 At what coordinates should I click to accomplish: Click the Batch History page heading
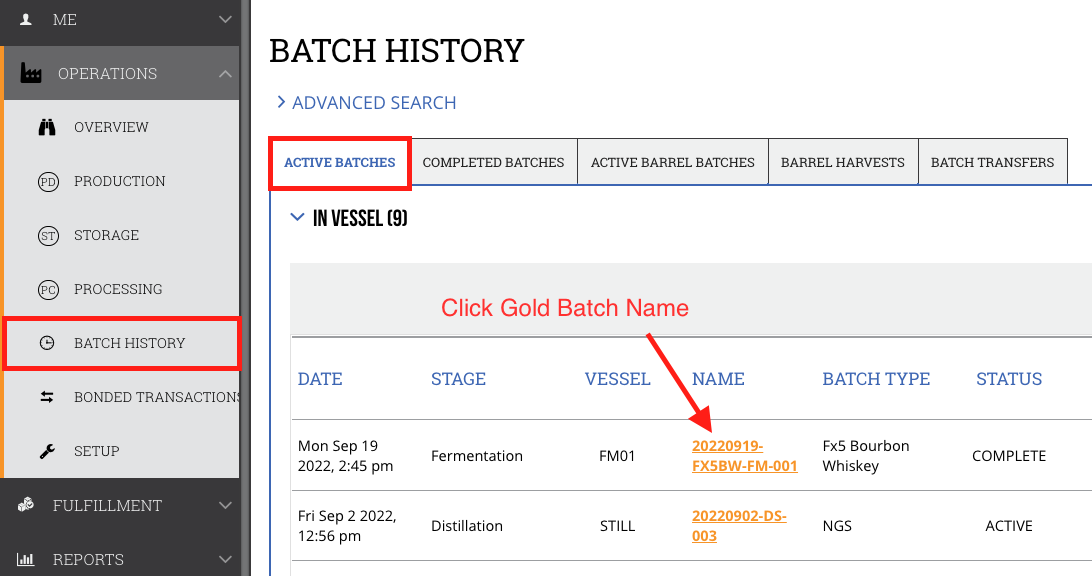396,51
